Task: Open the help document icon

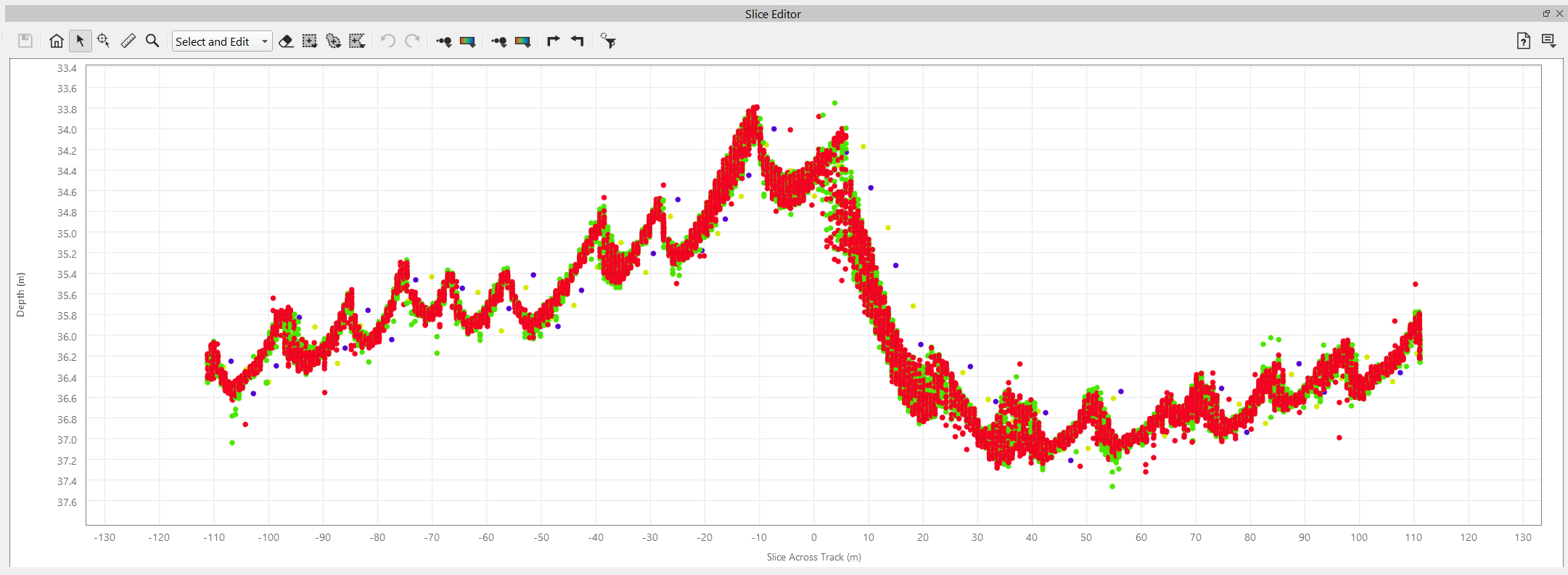Action: coord(1523,41)
